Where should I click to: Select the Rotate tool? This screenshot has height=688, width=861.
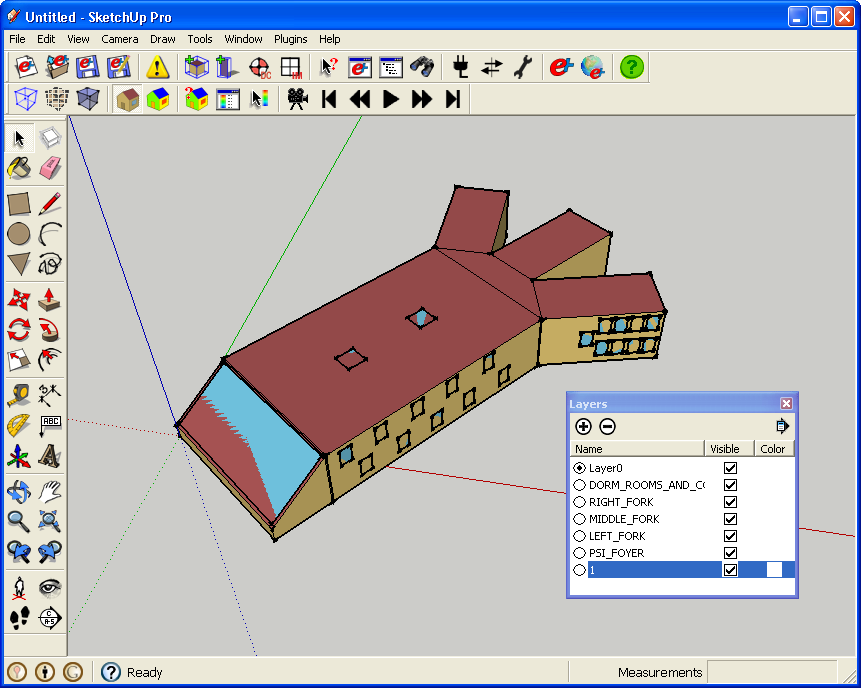point(18,330)
